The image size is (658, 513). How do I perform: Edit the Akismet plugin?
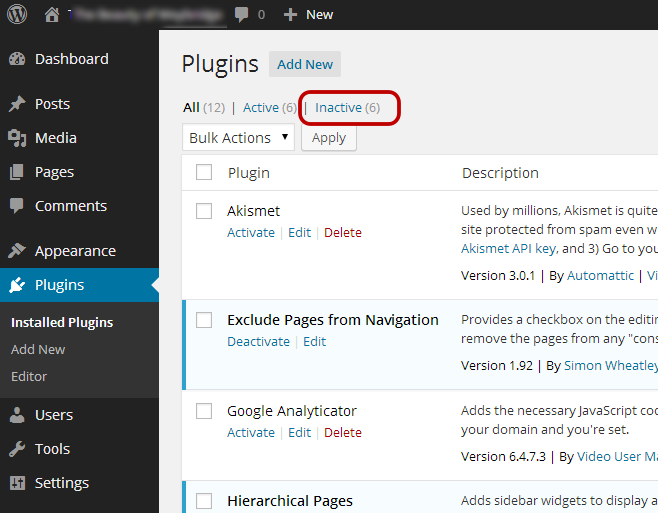[x=300, y=232]
